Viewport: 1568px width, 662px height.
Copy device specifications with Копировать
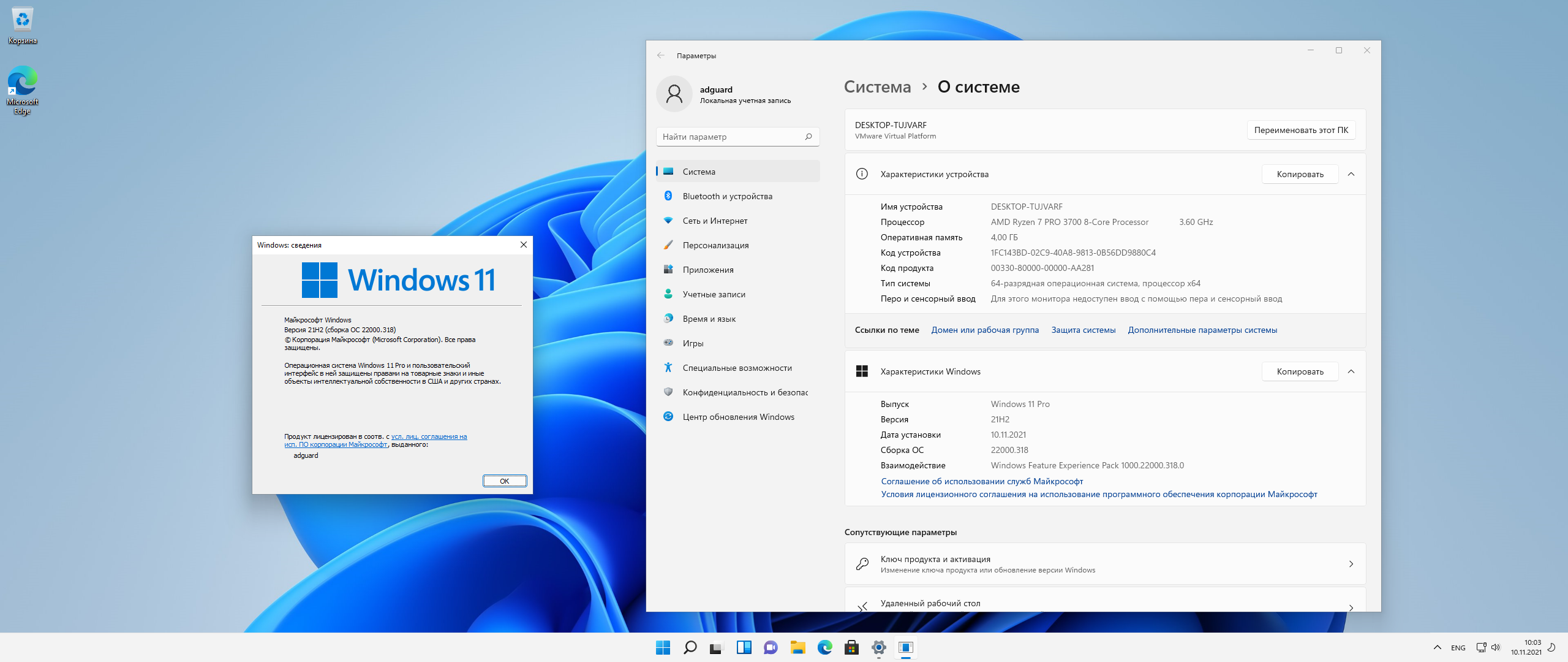(x=1300, y=174)
